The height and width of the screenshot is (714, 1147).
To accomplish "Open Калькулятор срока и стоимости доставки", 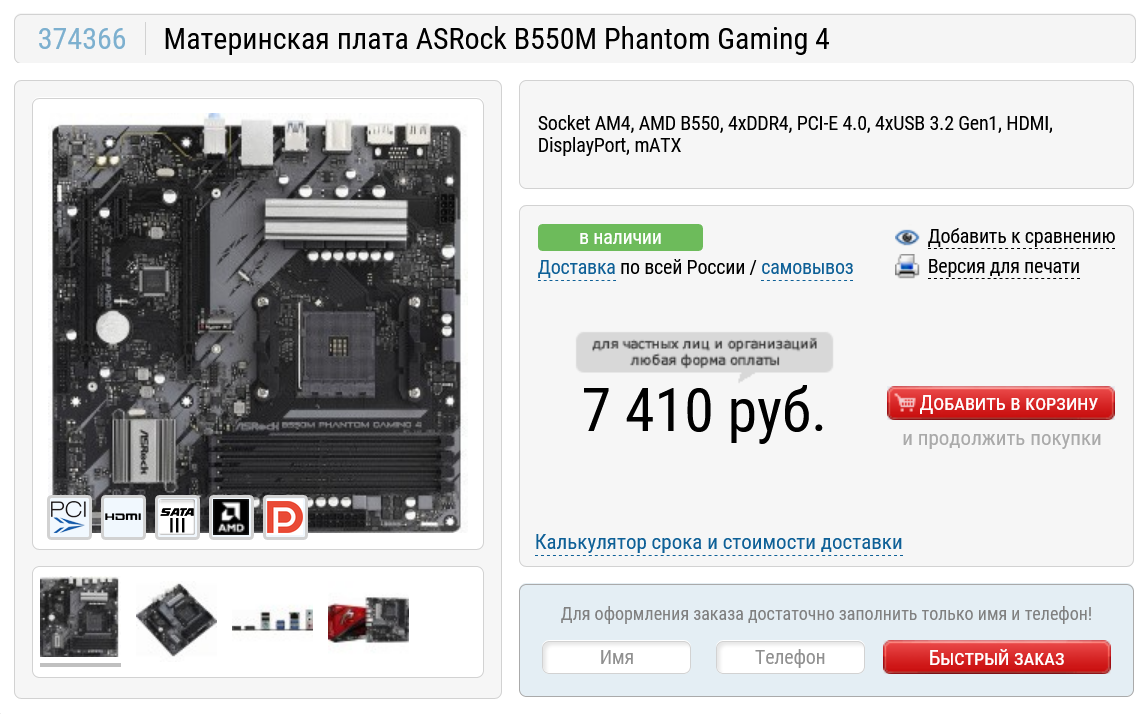I will pos(718,543).
